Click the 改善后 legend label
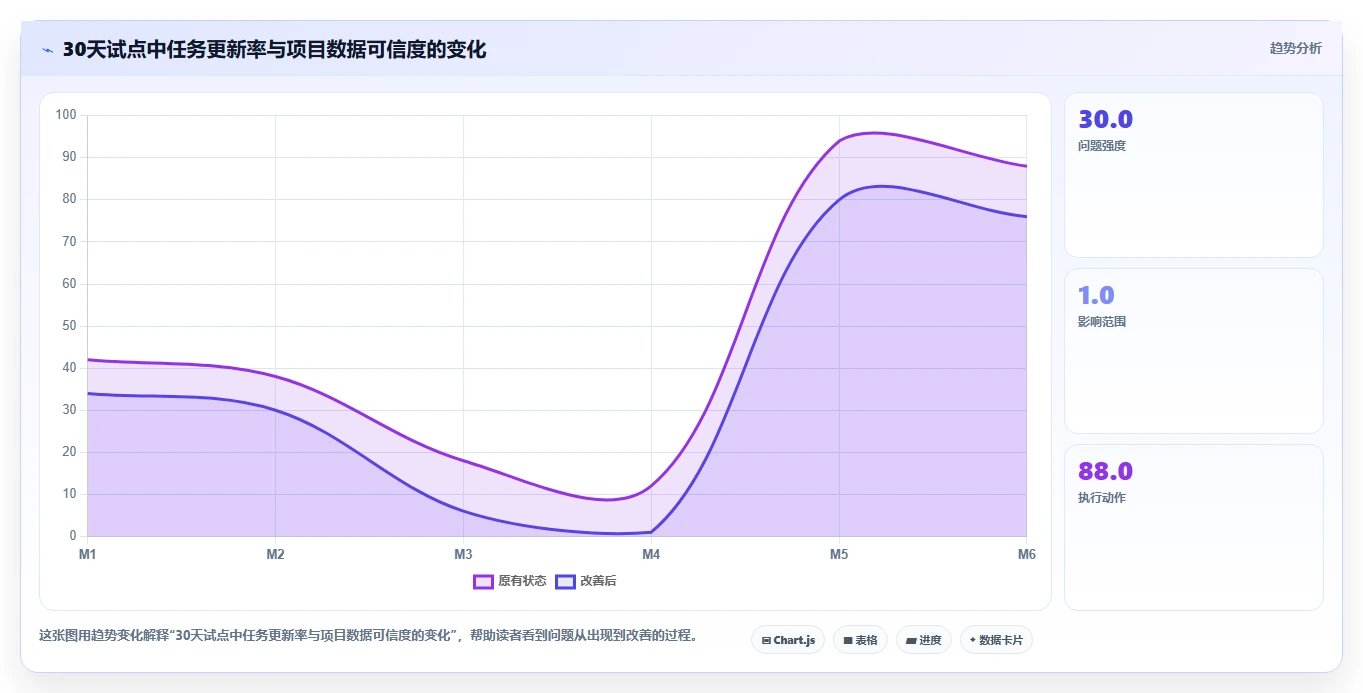 [598, 581]
